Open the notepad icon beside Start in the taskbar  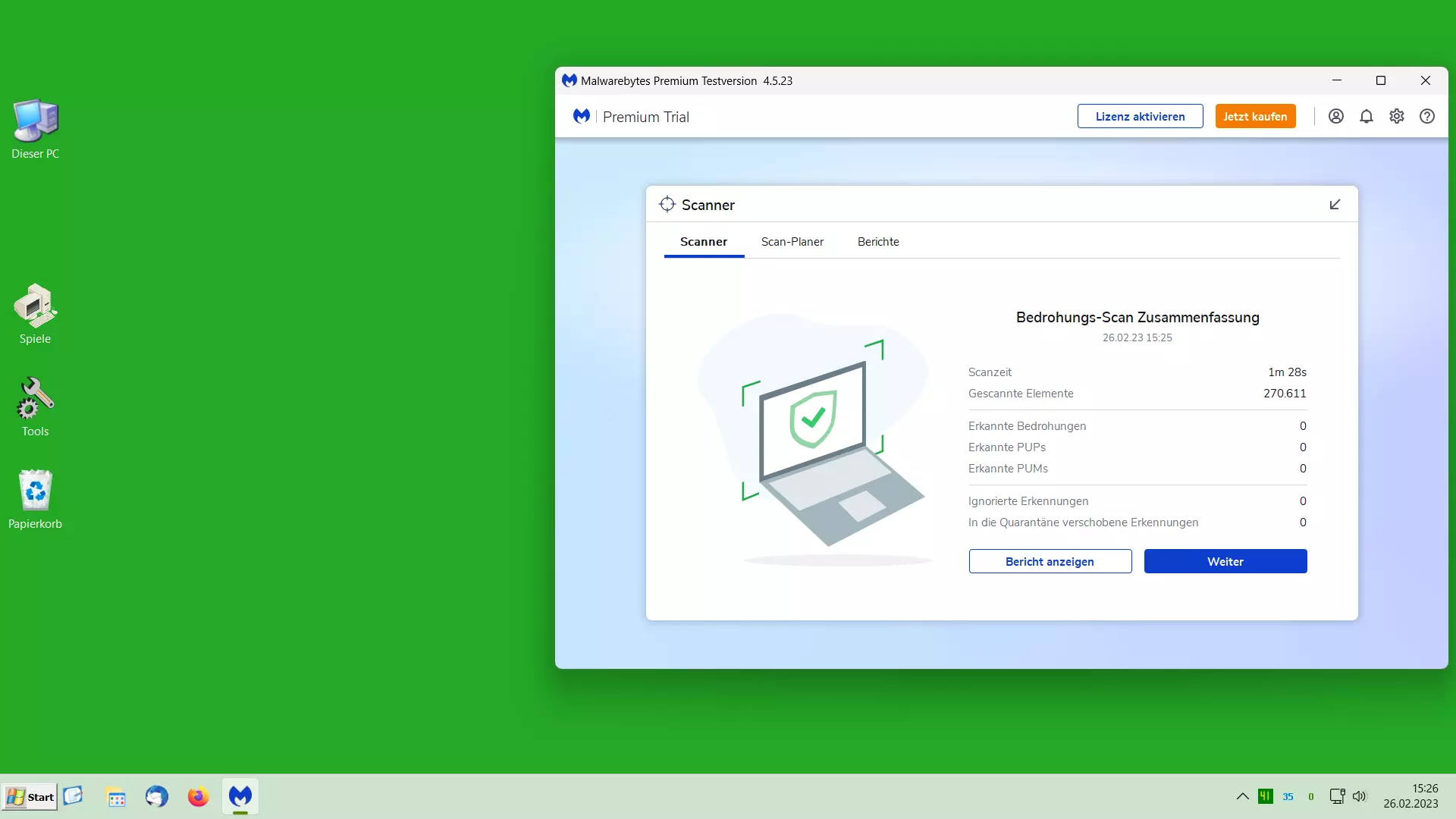click(74, 795)
